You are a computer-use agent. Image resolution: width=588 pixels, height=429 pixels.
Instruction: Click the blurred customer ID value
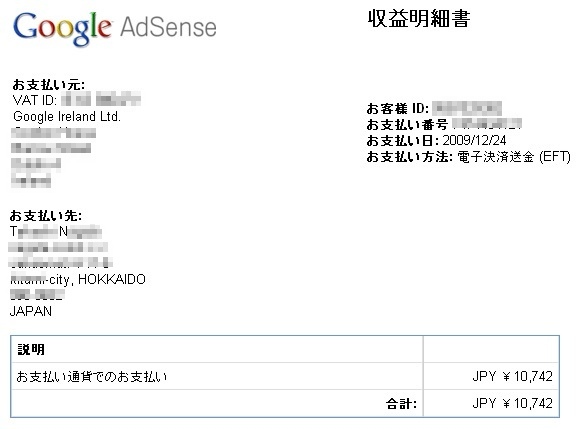click(467, 108)
